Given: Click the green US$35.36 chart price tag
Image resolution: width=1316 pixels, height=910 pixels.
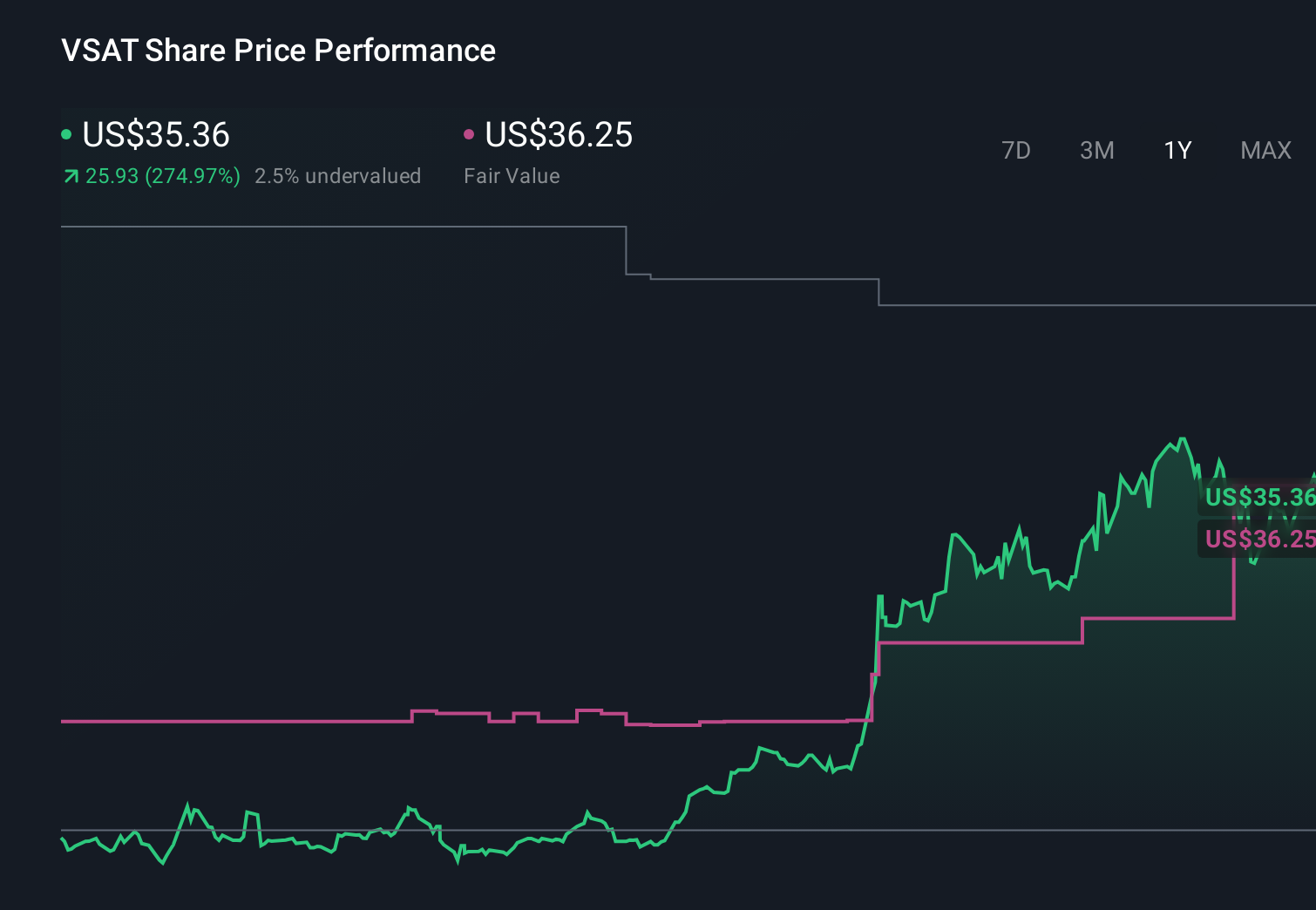Looking at the screenshot, I should point(1259,497).
